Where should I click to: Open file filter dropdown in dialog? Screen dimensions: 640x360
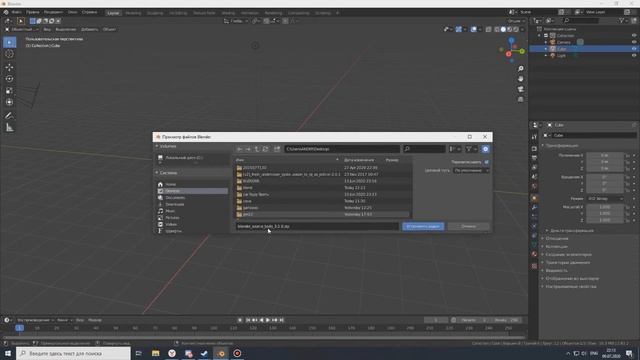pos(471,149)
